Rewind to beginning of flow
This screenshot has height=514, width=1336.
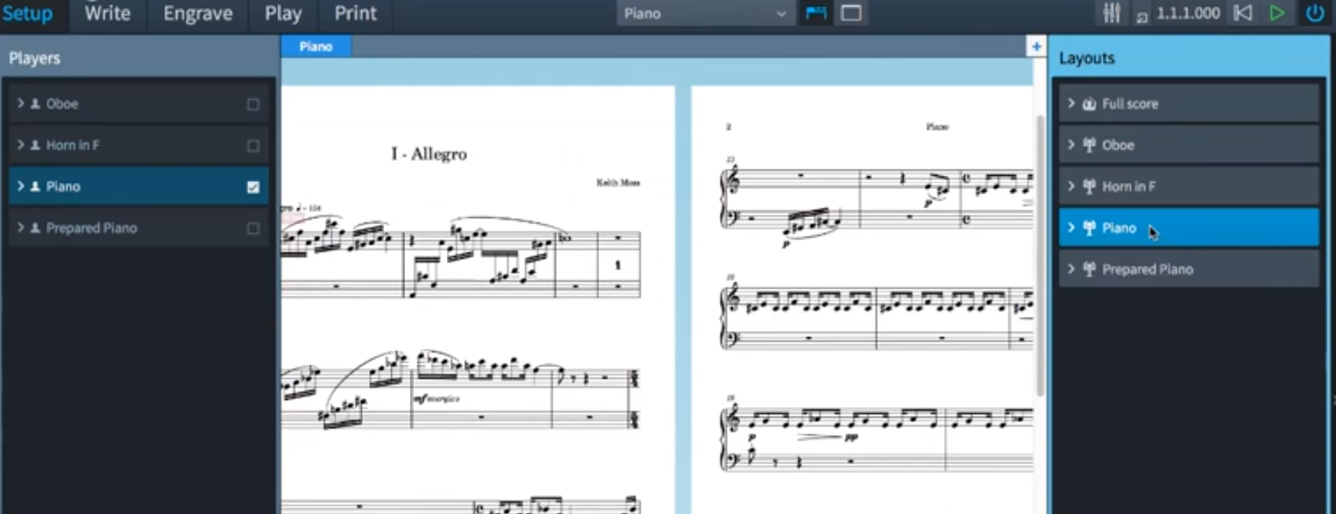1242,14
